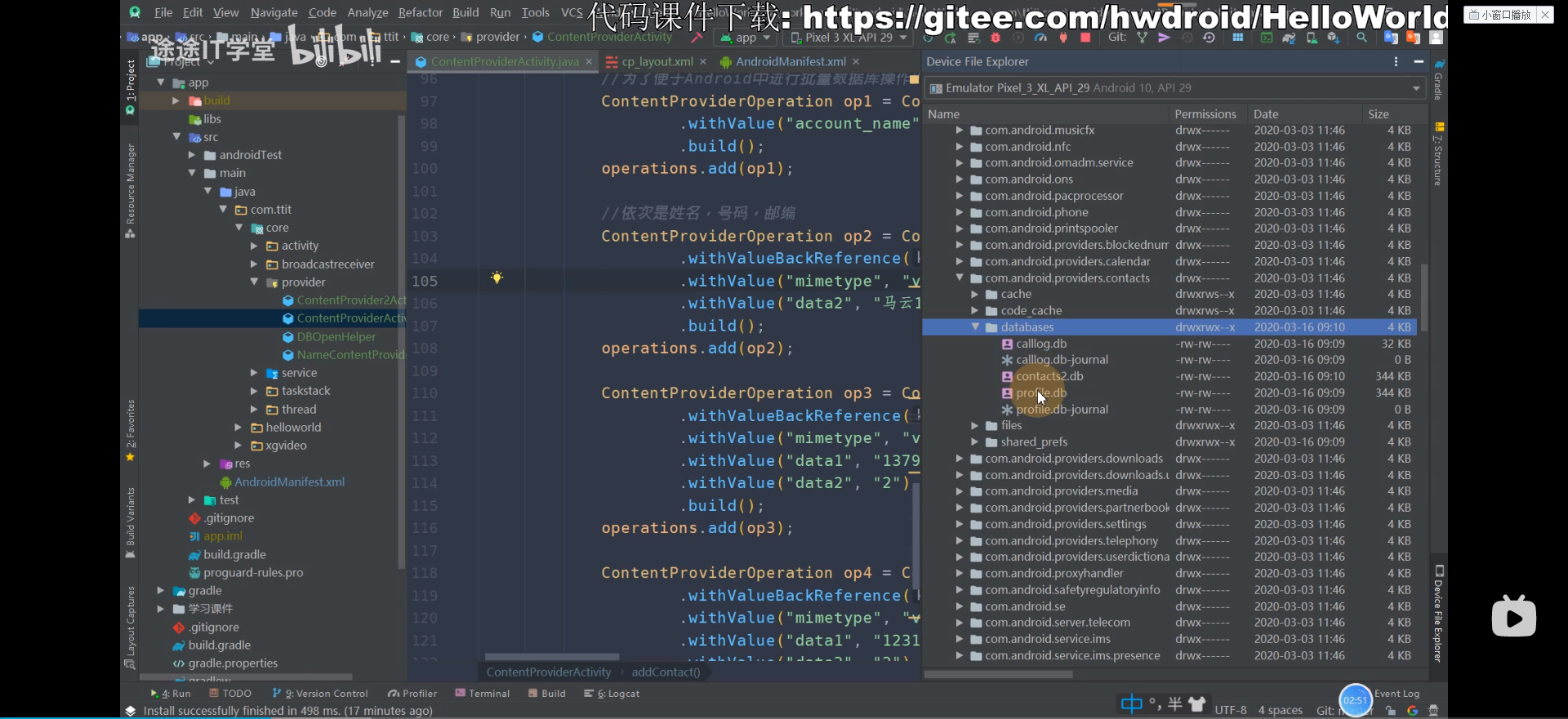Click the Git revert icon
Screen dimensions: 1568x719
(1209, 38)
